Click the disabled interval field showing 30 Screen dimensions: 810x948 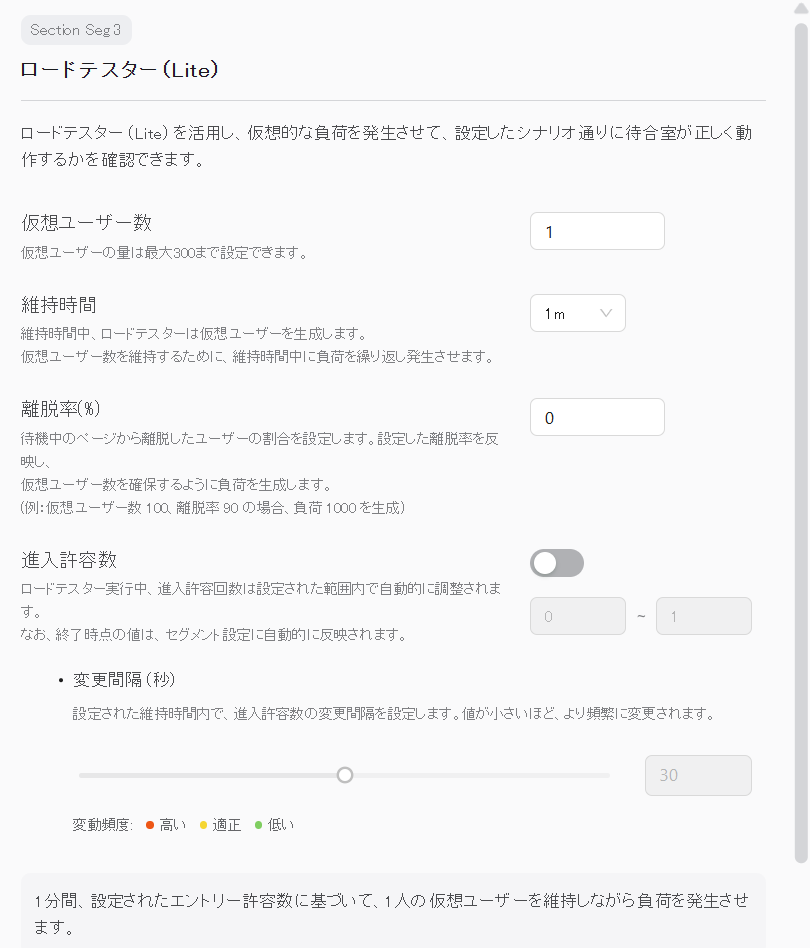pos(698,775)
